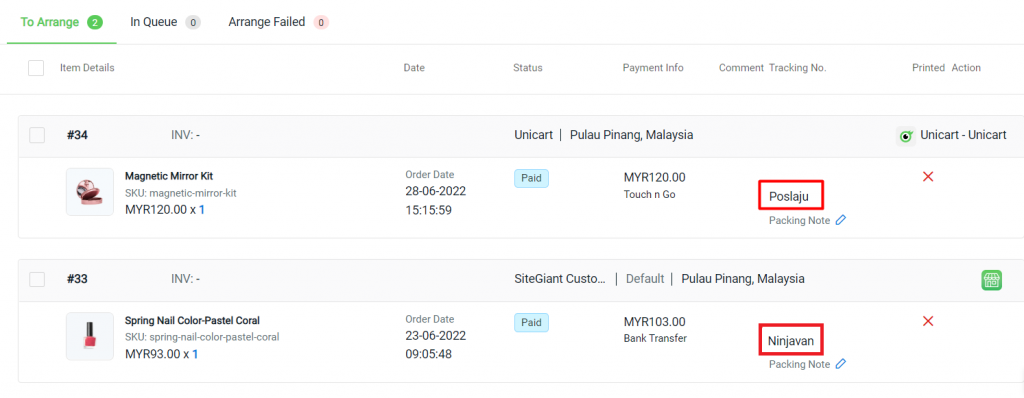Edit packing note pencil for order #33
Screen dimensions: 1024x398
point(841,364)
